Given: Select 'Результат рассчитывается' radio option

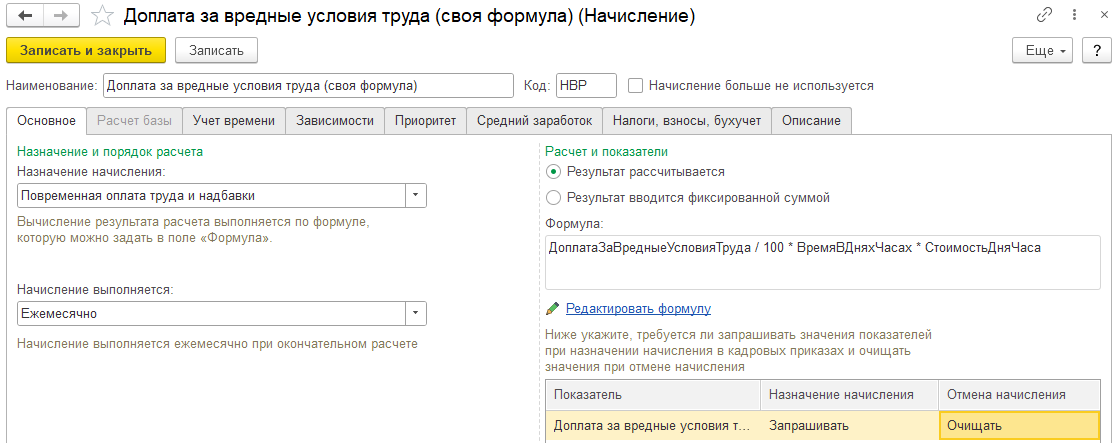Looking at the screenshot, I should (554, 172).
